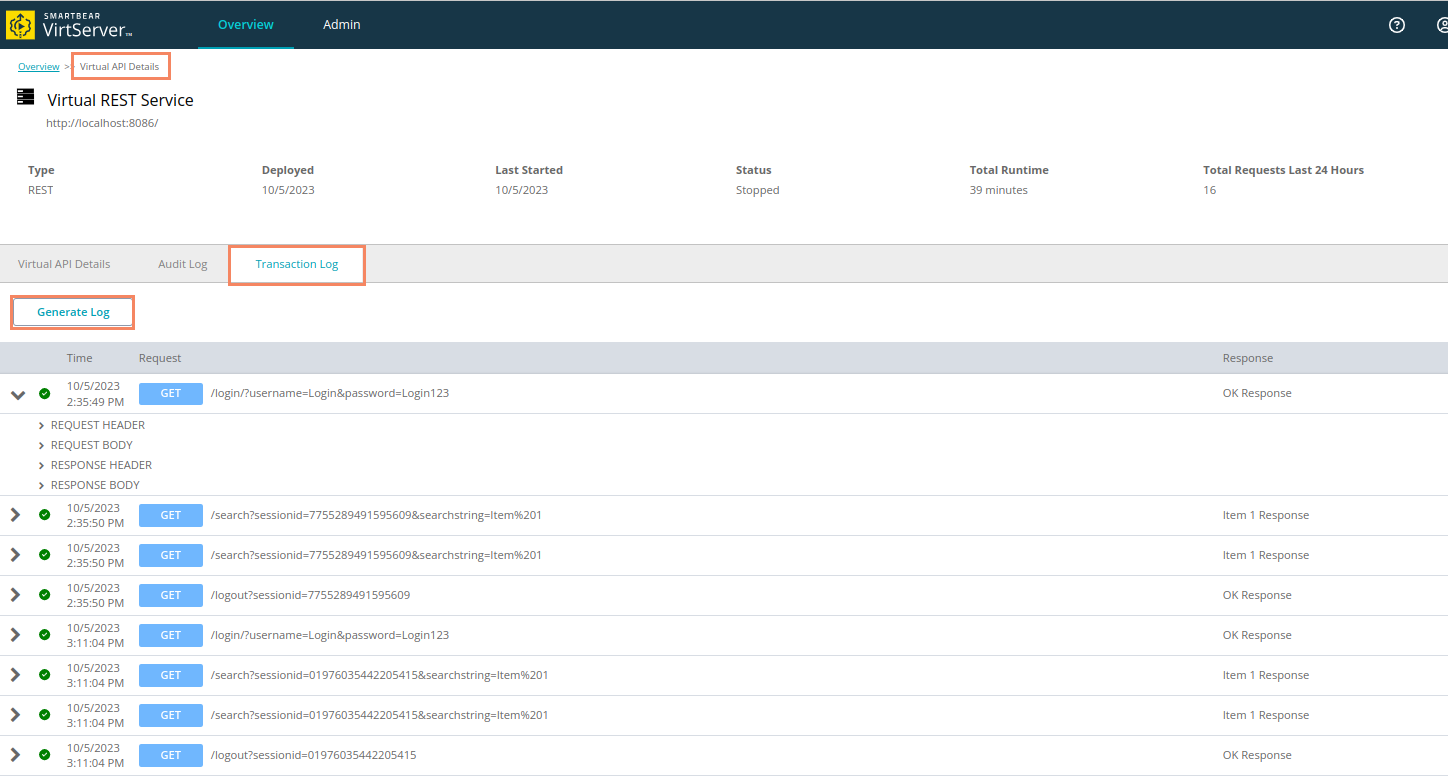Click the green status icon on the last logout row
The width and height of the screenshot is (1448, 783).
click(44, 755)
